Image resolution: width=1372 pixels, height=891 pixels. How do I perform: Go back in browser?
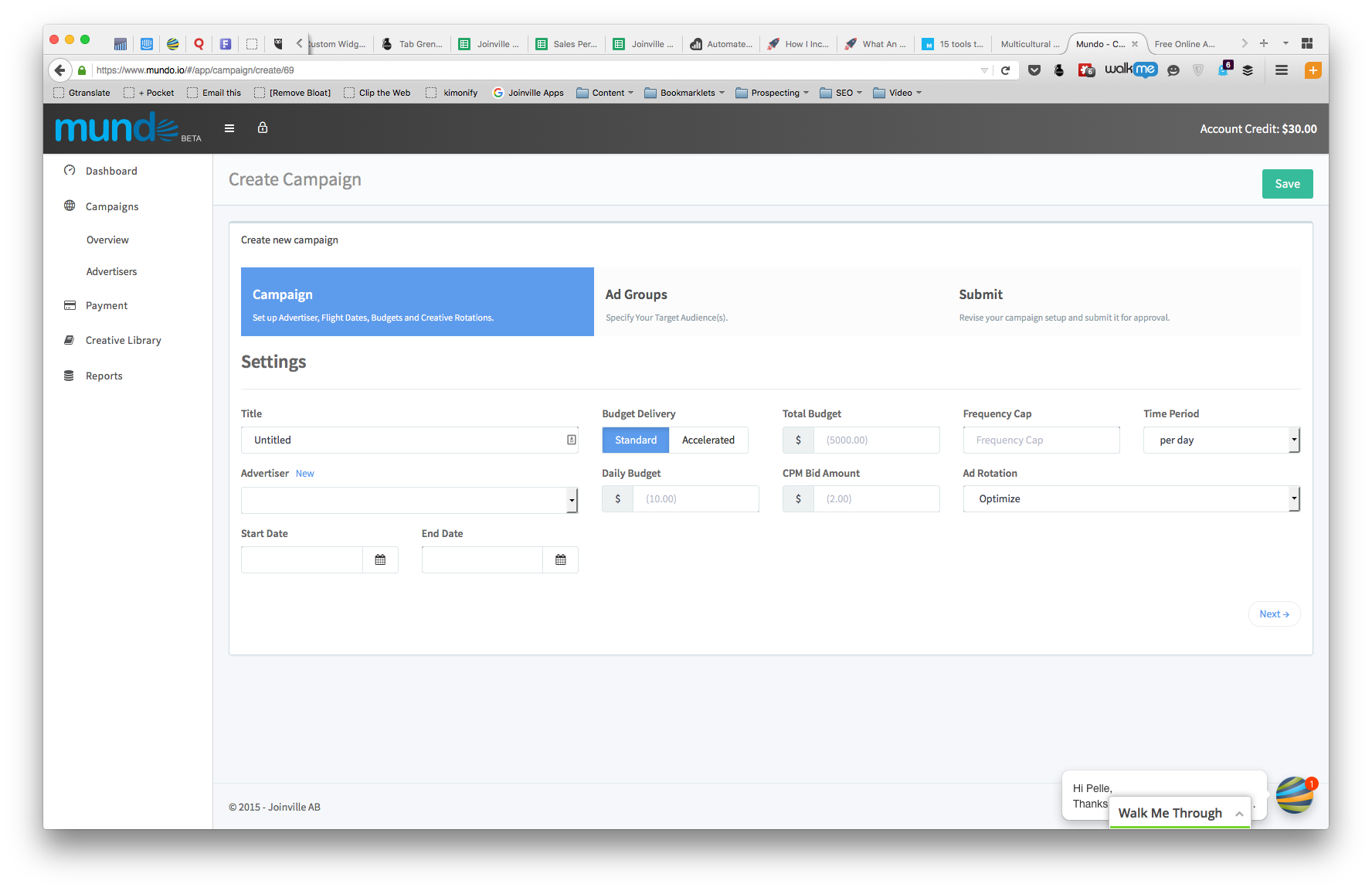[x=60, y=70]
